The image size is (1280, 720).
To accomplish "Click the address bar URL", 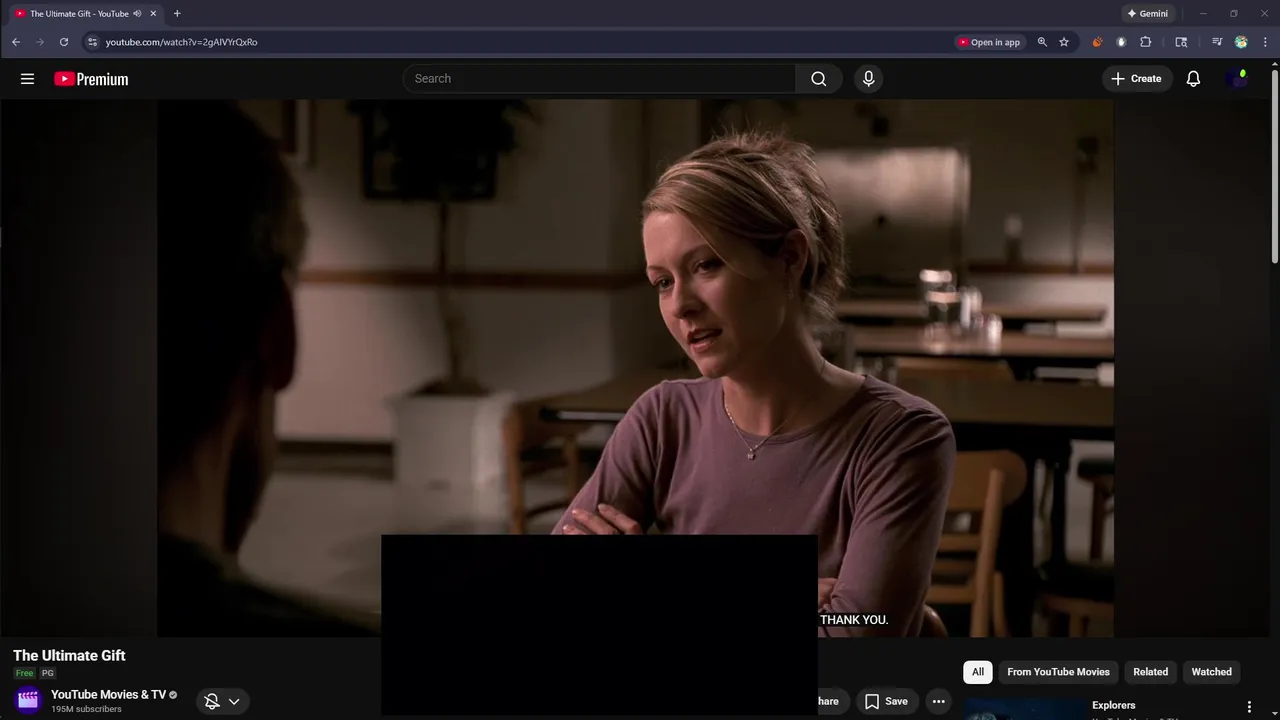I will coord(181,42).
